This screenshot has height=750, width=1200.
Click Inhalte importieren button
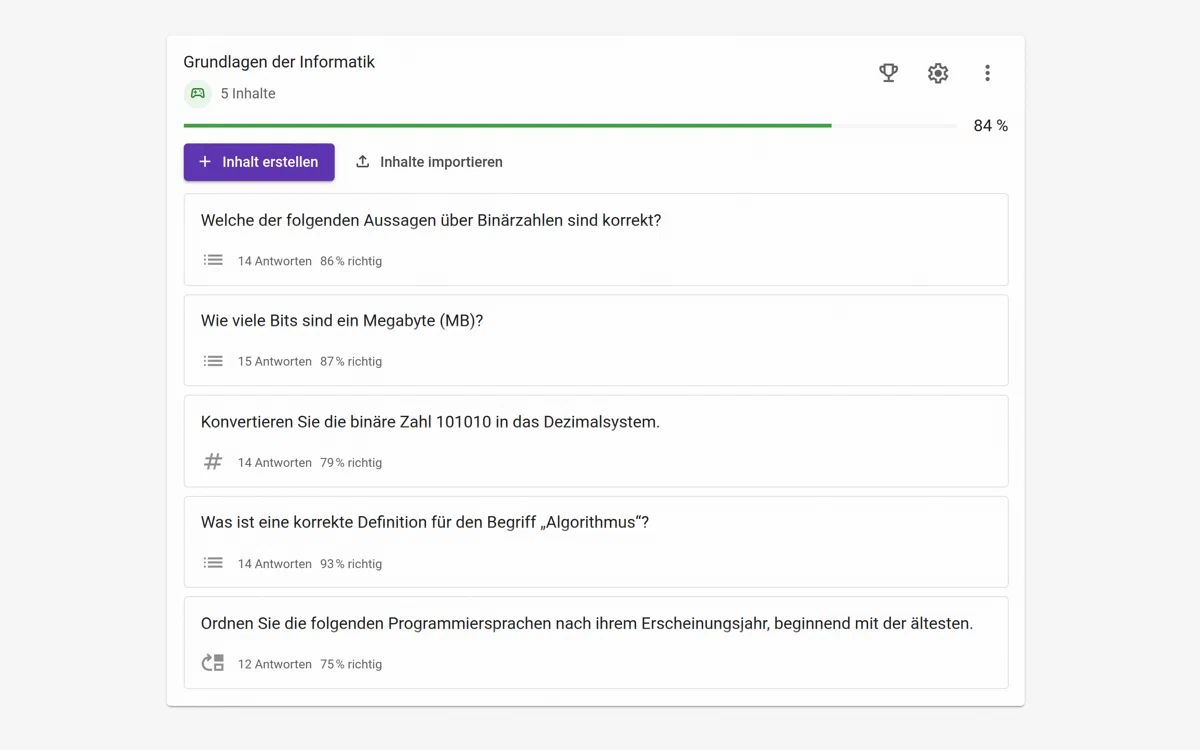point(430,162)
